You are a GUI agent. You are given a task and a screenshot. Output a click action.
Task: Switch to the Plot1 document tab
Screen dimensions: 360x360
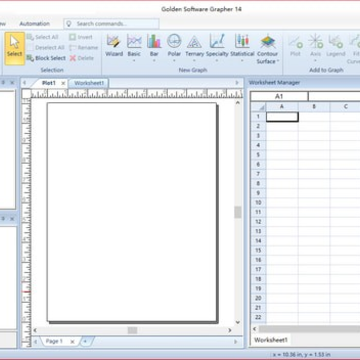pos(49,83)
